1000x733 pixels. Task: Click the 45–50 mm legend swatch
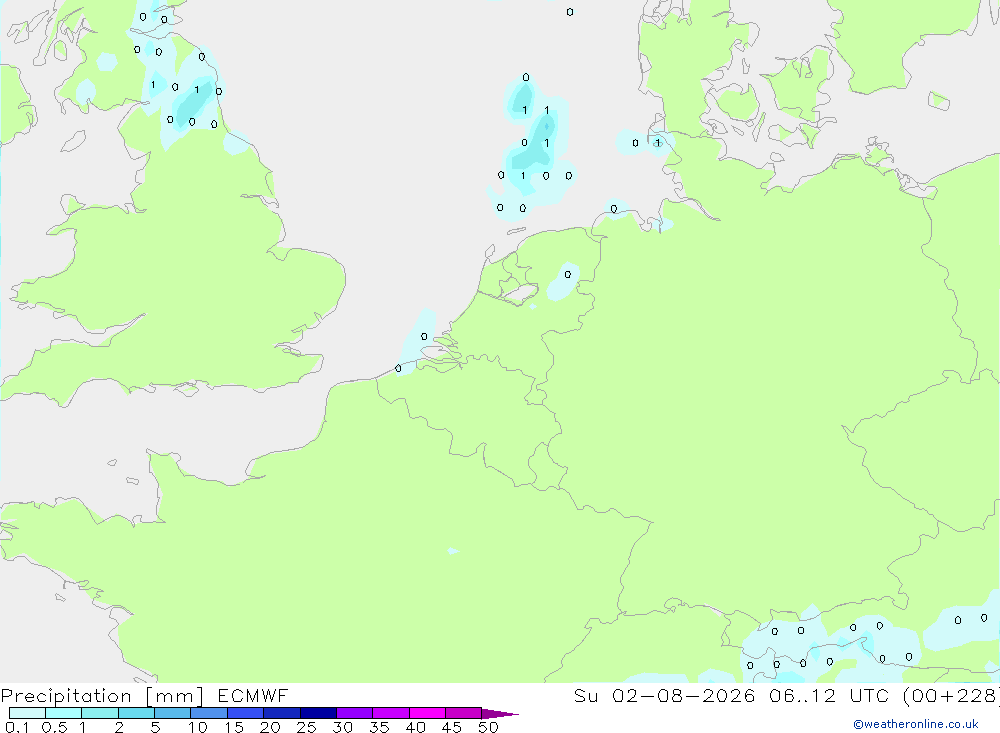click(x=464, y=713)
